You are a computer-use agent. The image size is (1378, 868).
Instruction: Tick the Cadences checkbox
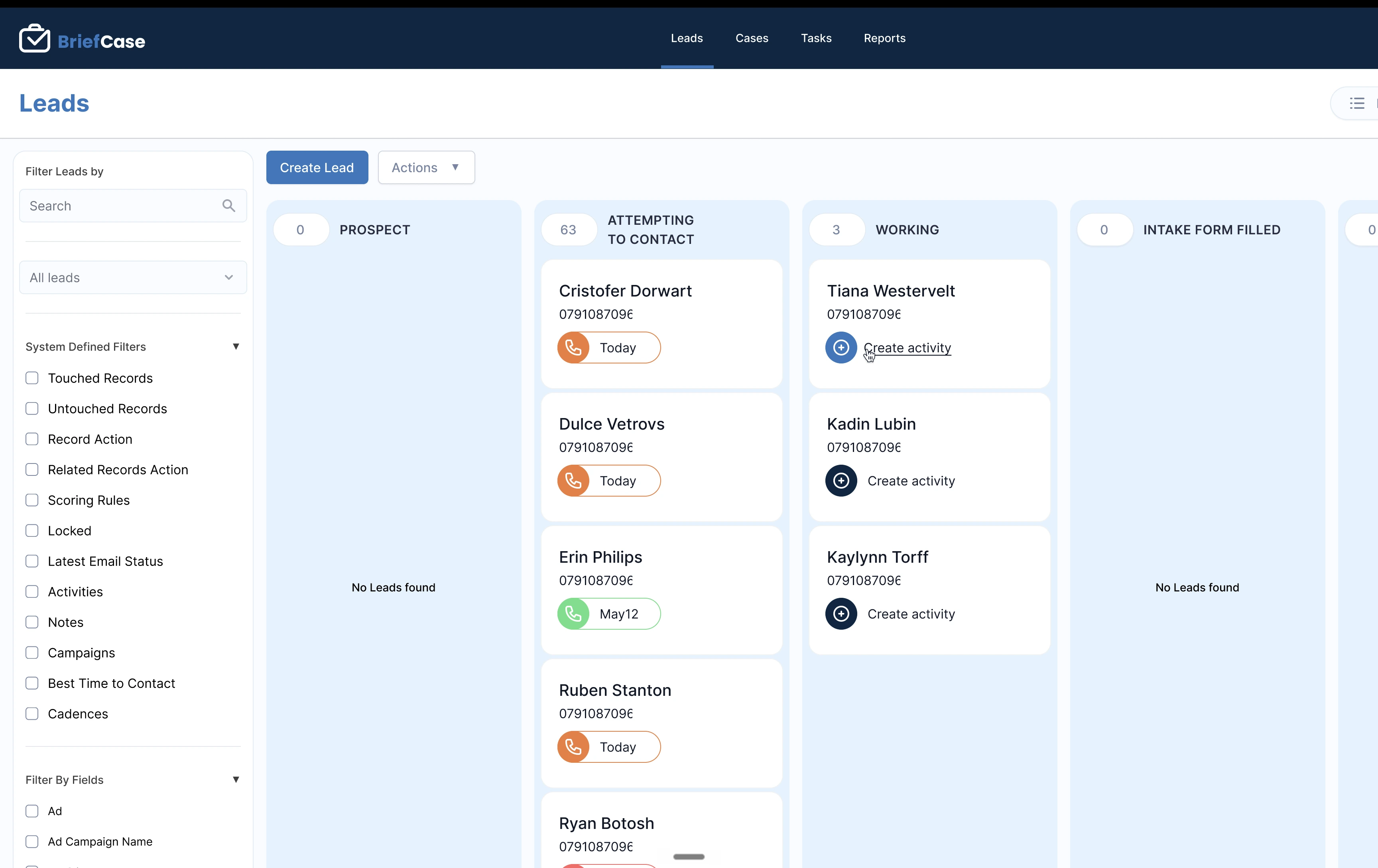point(32,714)
